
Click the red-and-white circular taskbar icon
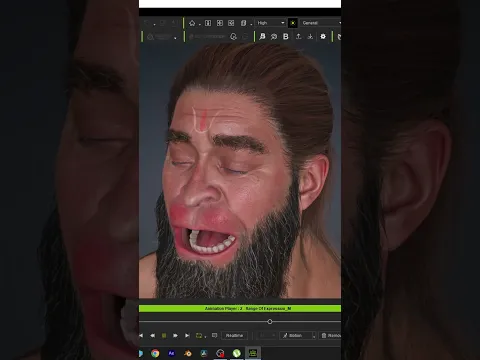pos(220,353)
